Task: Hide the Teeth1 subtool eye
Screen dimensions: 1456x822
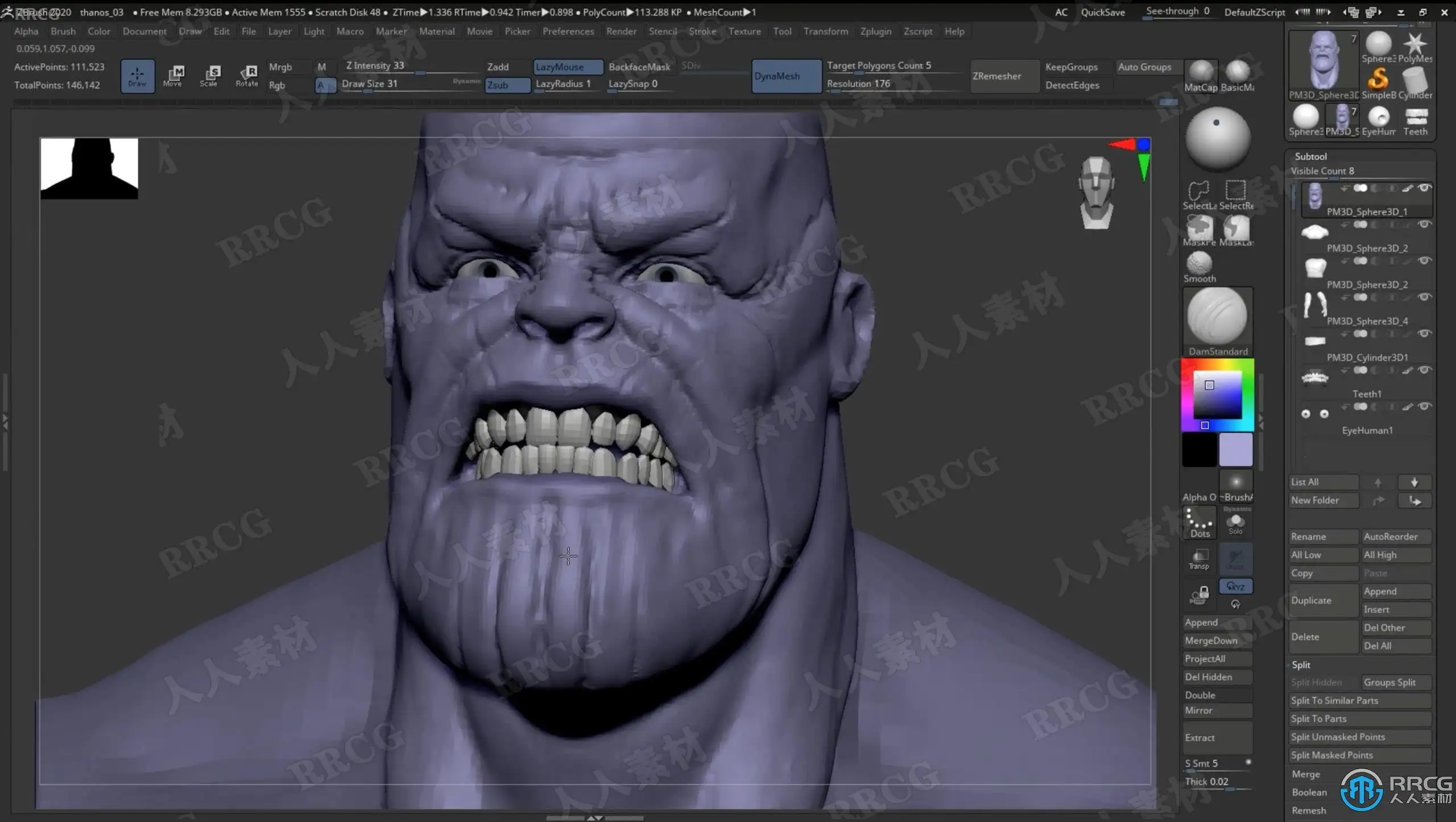Action: (1424, 370)
